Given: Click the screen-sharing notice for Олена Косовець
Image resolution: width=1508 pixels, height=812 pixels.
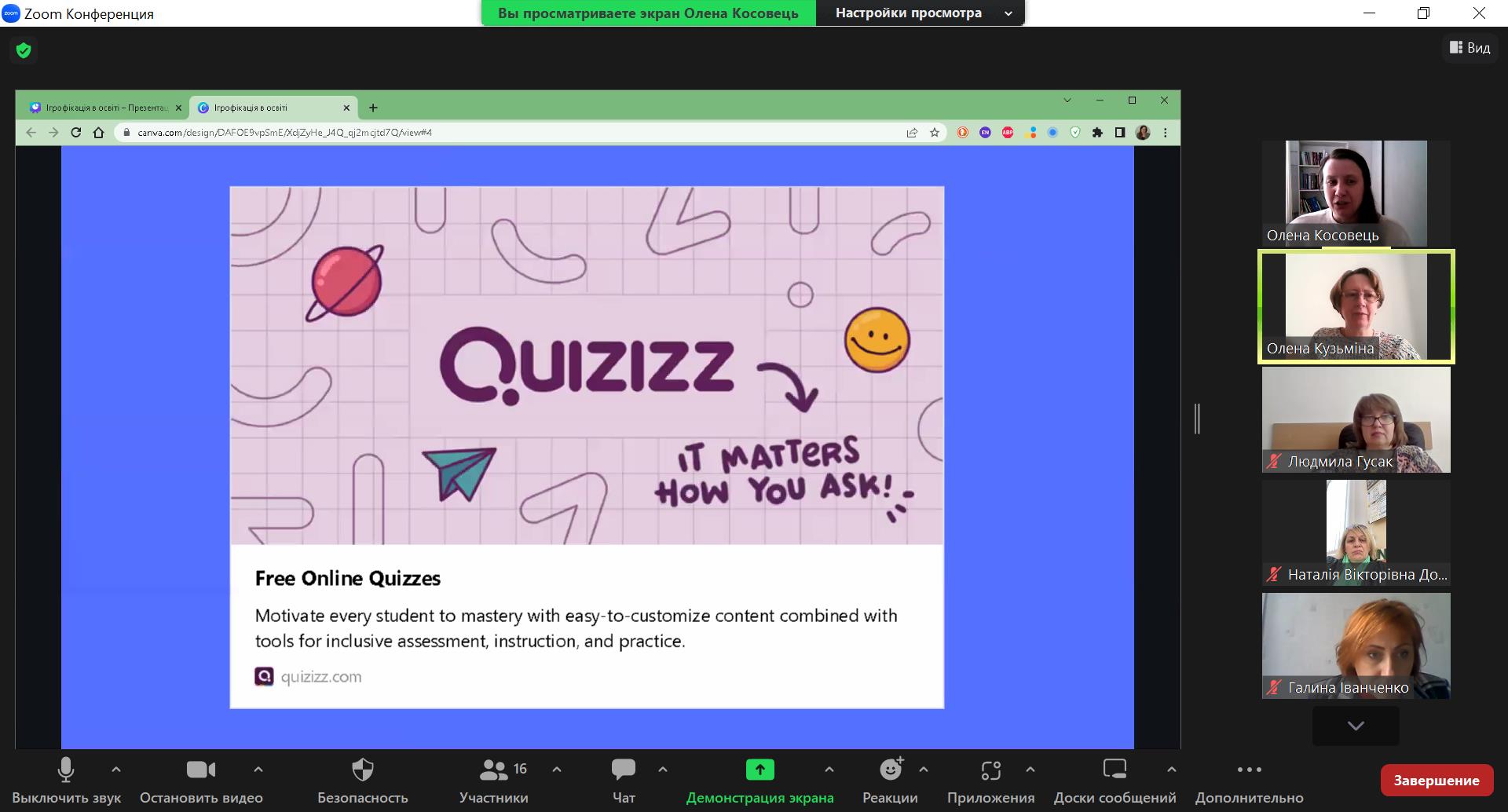Looking at the screenshot, I should pyautogui.click(x=648, y=13).
